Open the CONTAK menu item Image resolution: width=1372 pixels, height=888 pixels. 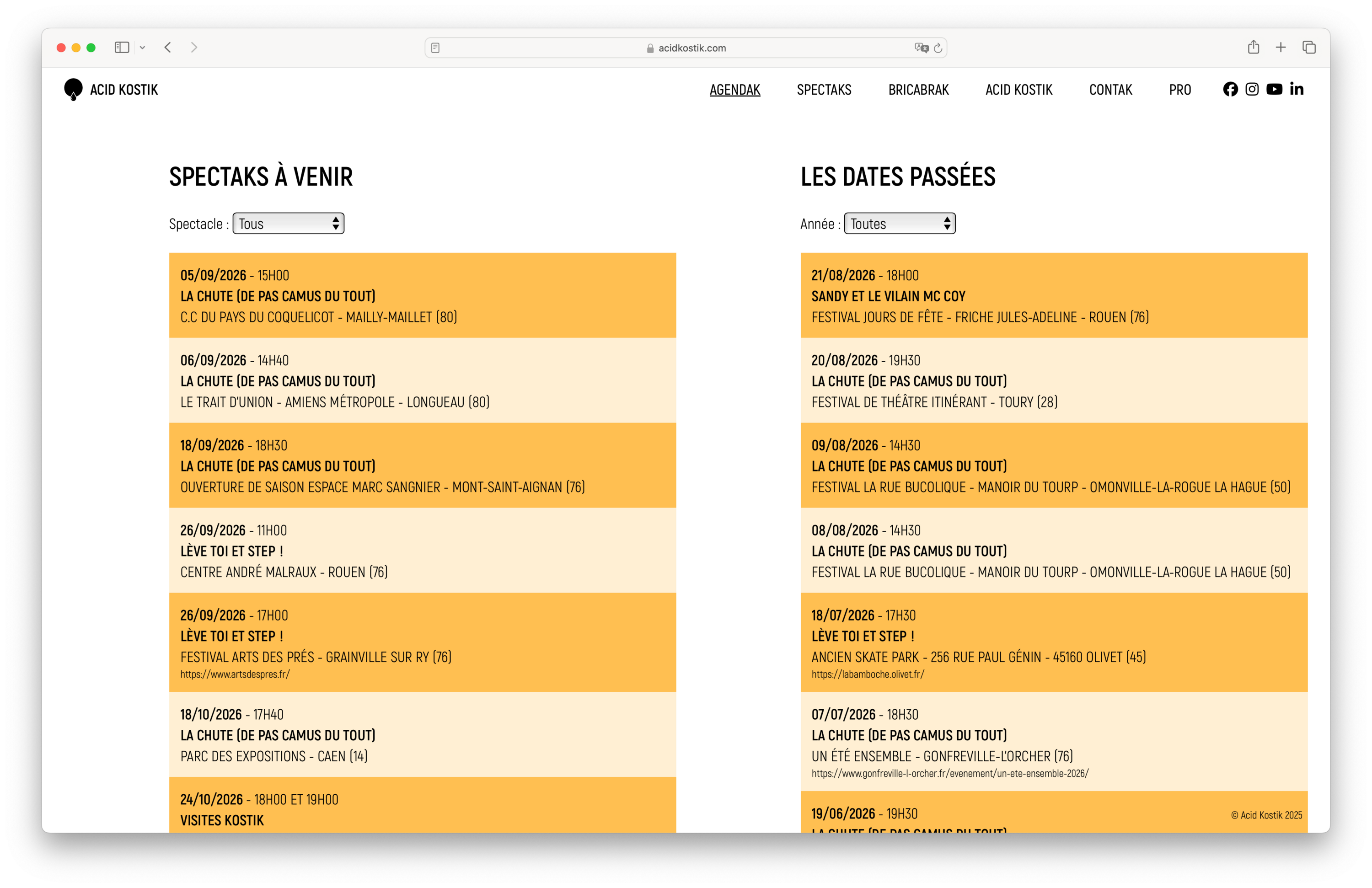[x=1110, y=90]
